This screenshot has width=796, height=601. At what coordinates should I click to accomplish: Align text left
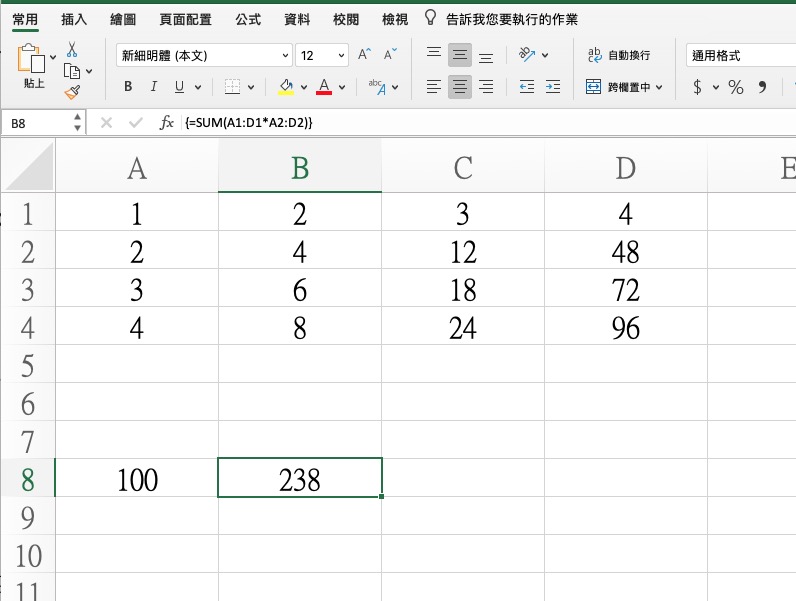coord(434,87)
